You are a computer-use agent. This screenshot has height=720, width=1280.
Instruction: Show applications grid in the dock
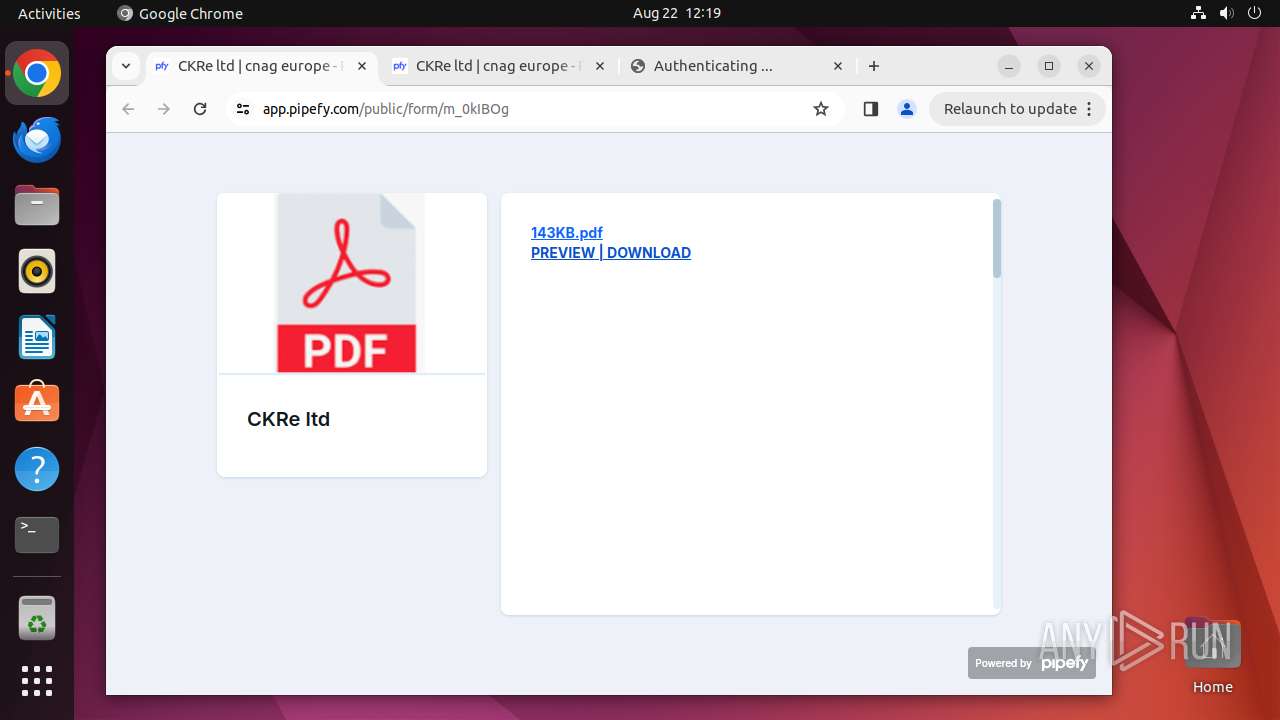(37, 681)
